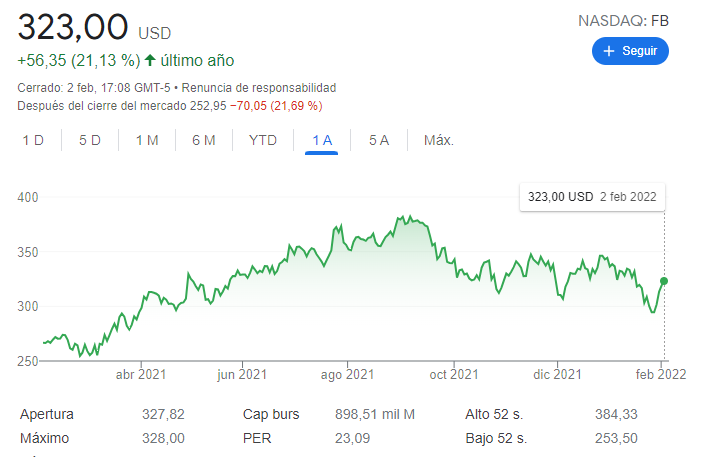Switch to the 6 M range tab
The image size is (710, 457).
coord(204,140)
